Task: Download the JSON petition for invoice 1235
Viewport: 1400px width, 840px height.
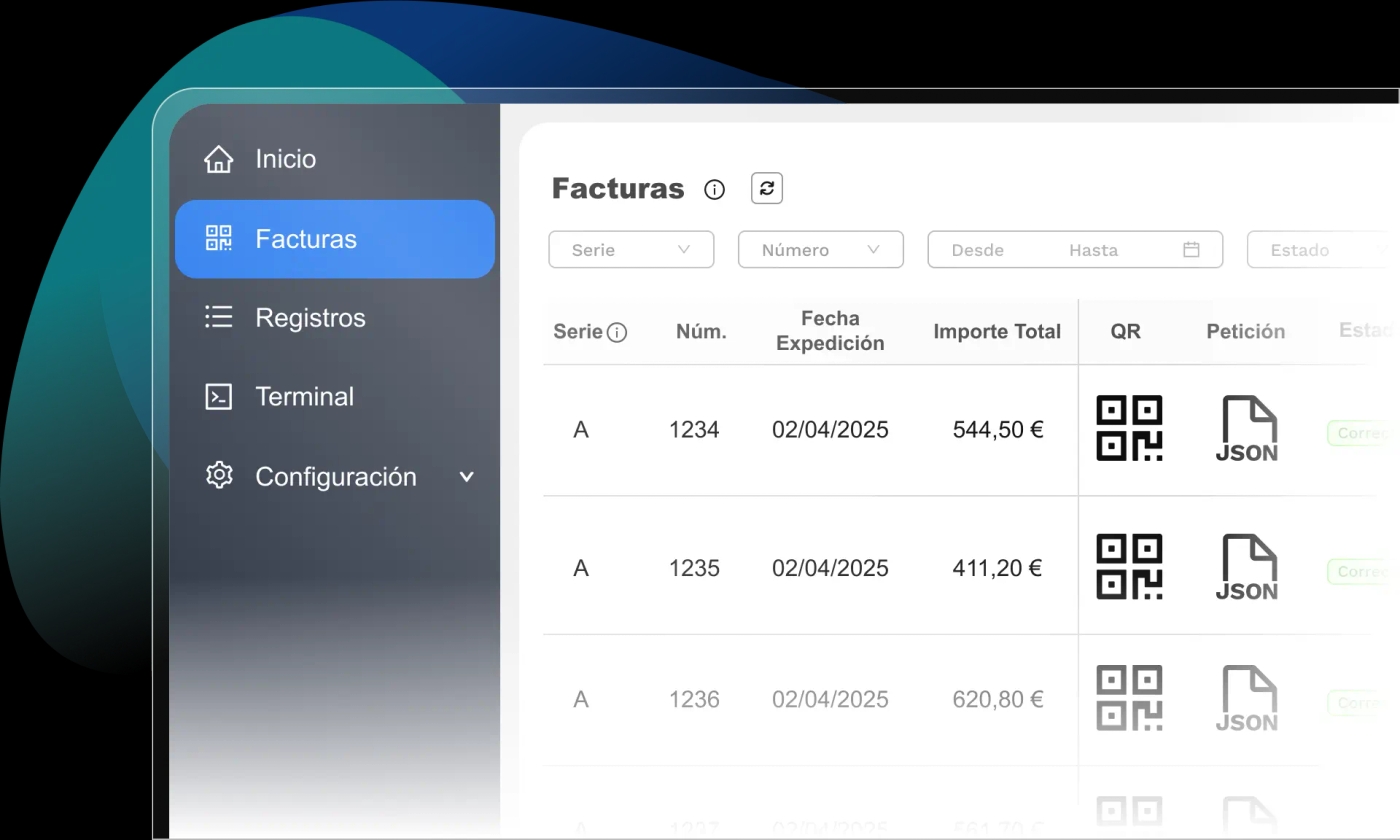Action: [1246, 567]
